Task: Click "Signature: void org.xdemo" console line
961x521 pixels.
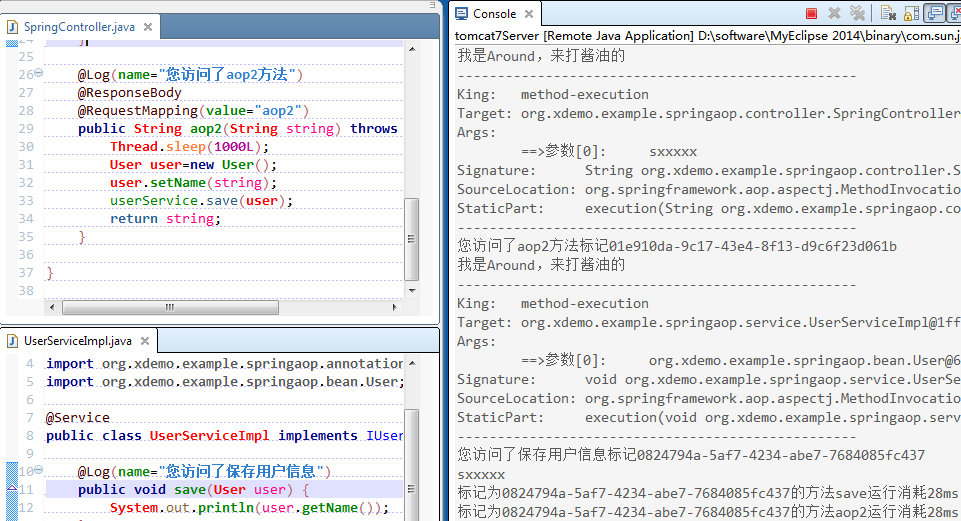Action: click(708, 379)
